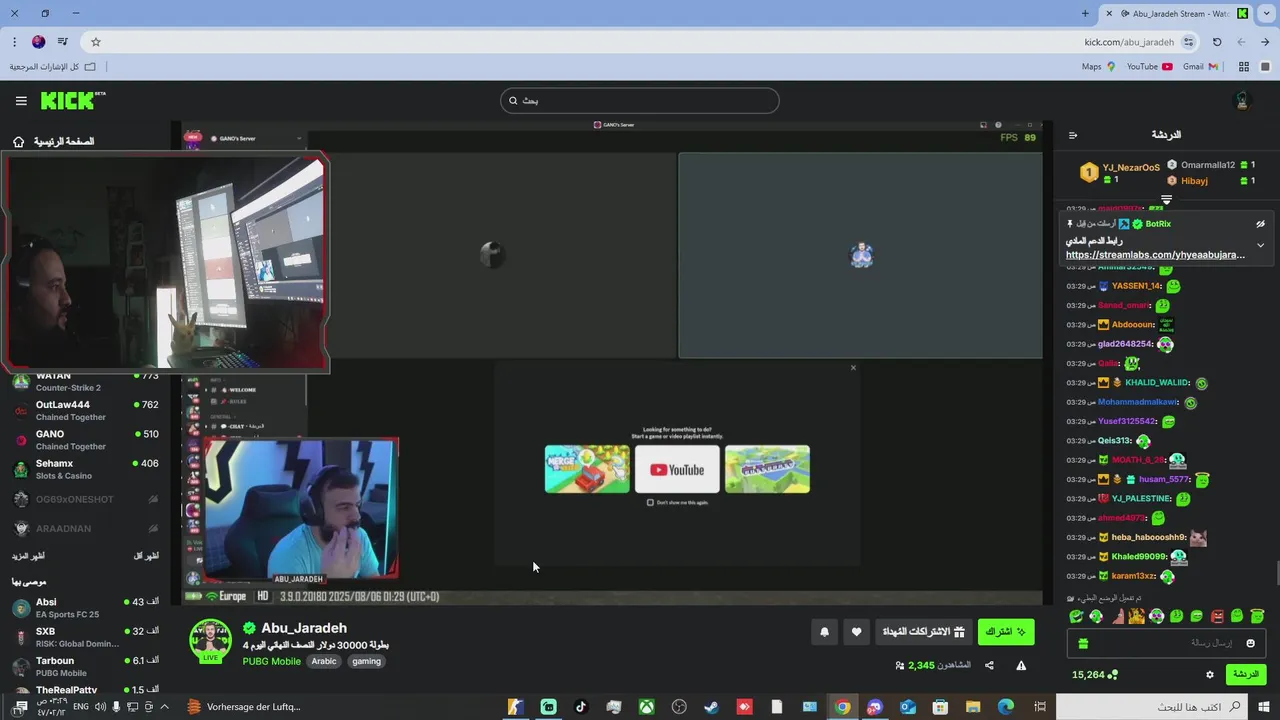Bookmark this page with star
1280x720 pixels.
[96, 42]
